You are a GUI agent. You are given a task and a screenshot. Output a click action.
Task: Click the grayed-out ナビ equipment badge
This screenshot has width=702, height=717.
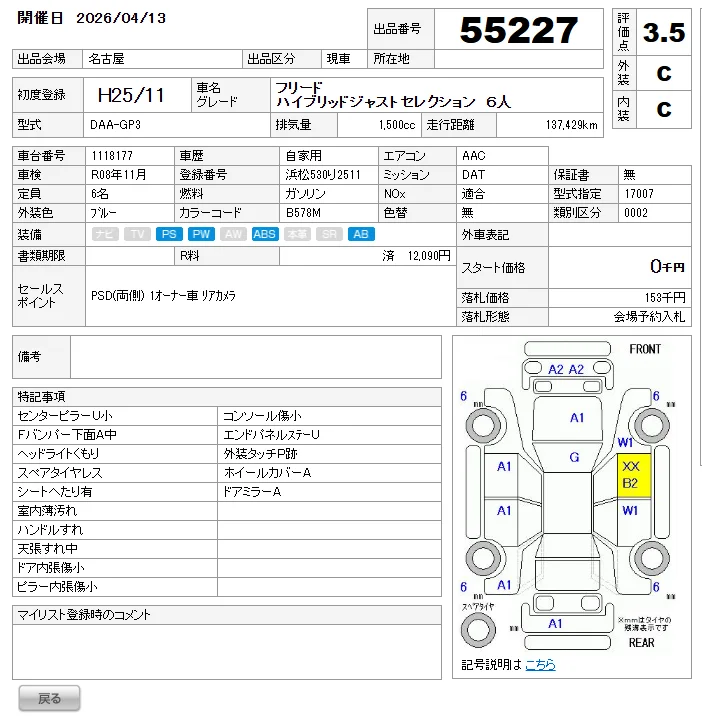[x=105, y=234]
